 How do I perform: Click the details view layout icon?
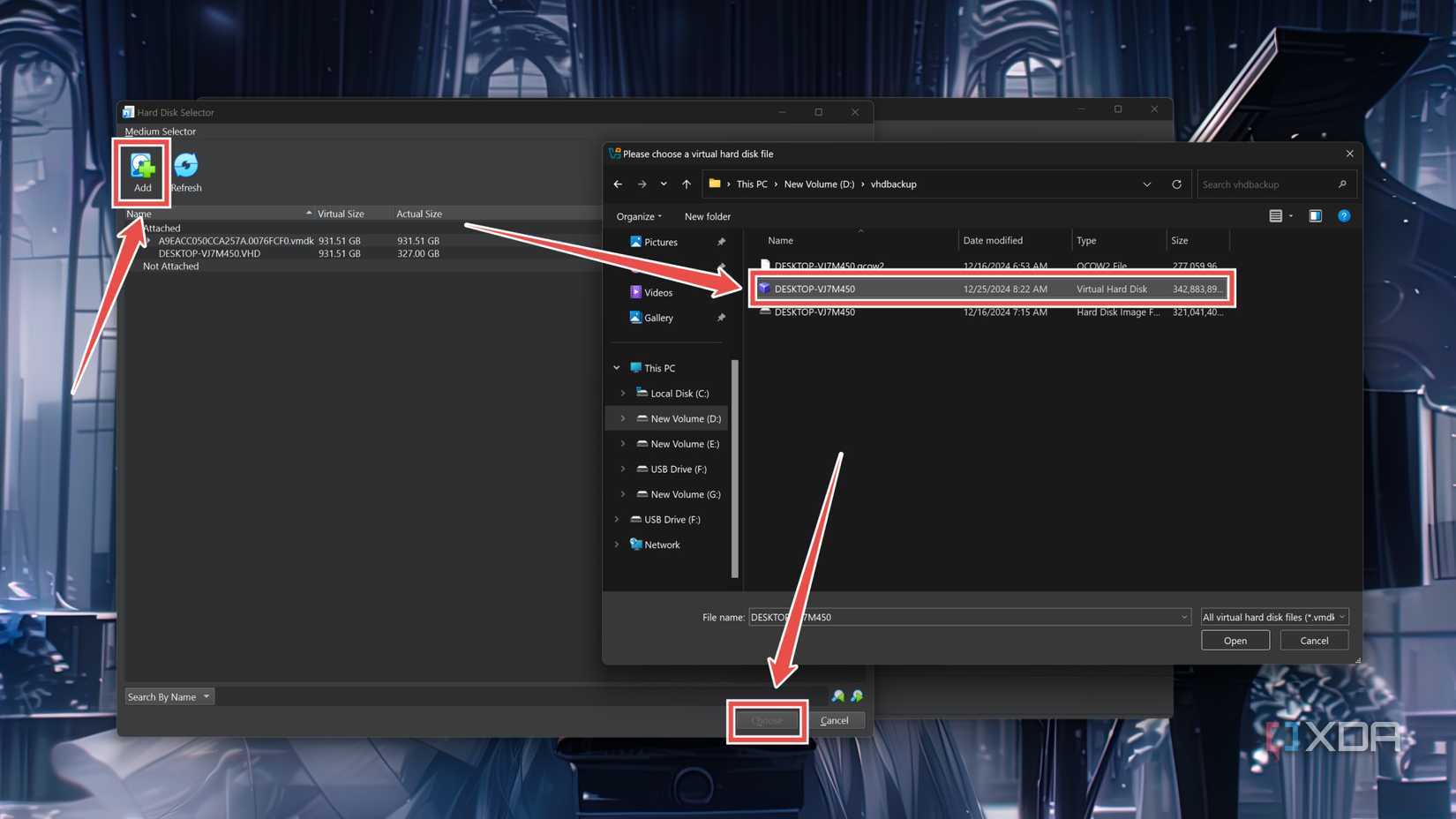tap(1277, 216)
